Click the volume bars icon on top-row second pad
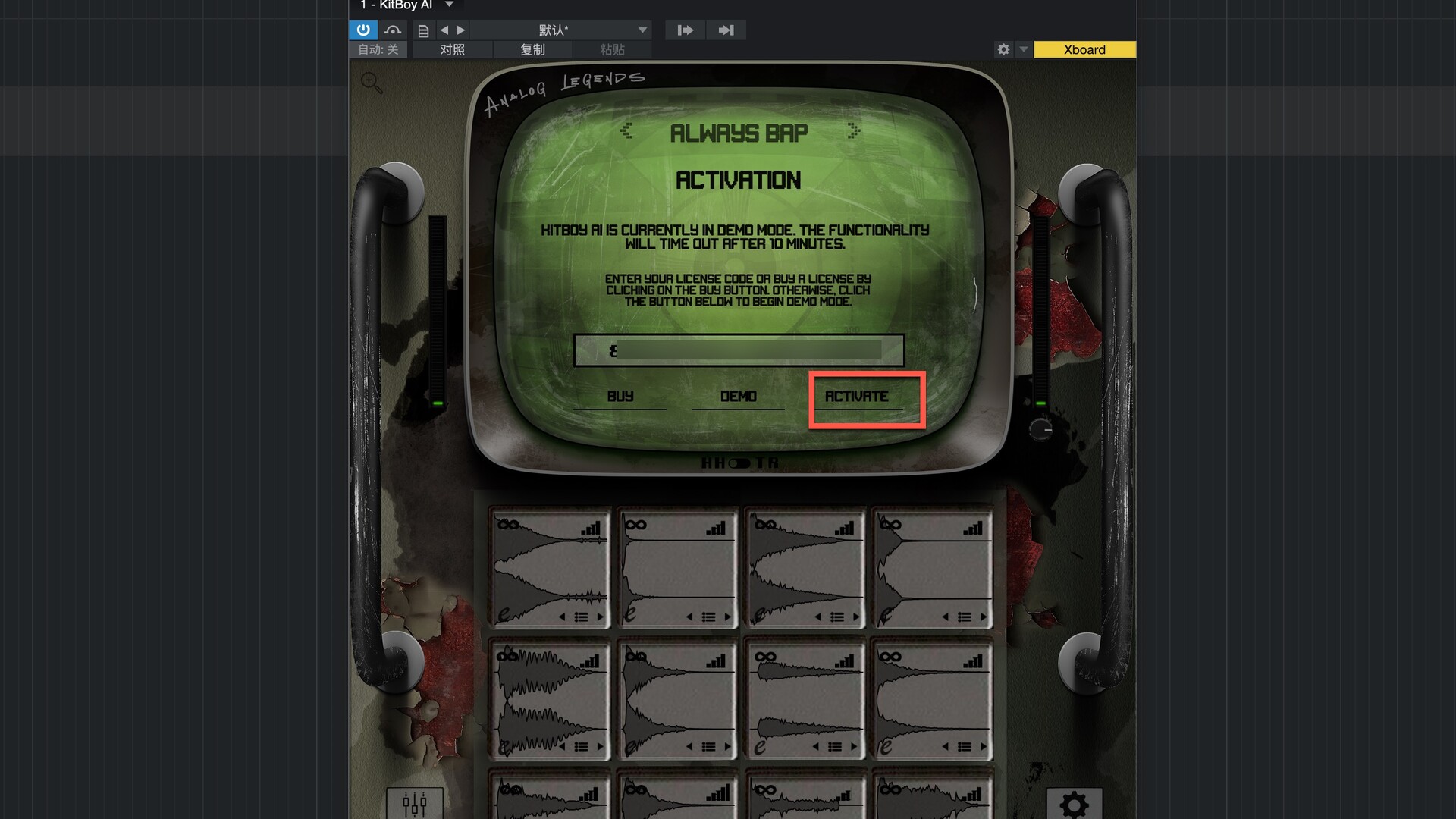The height and width of the screenshot is (819, 1456). click(716, 528)
